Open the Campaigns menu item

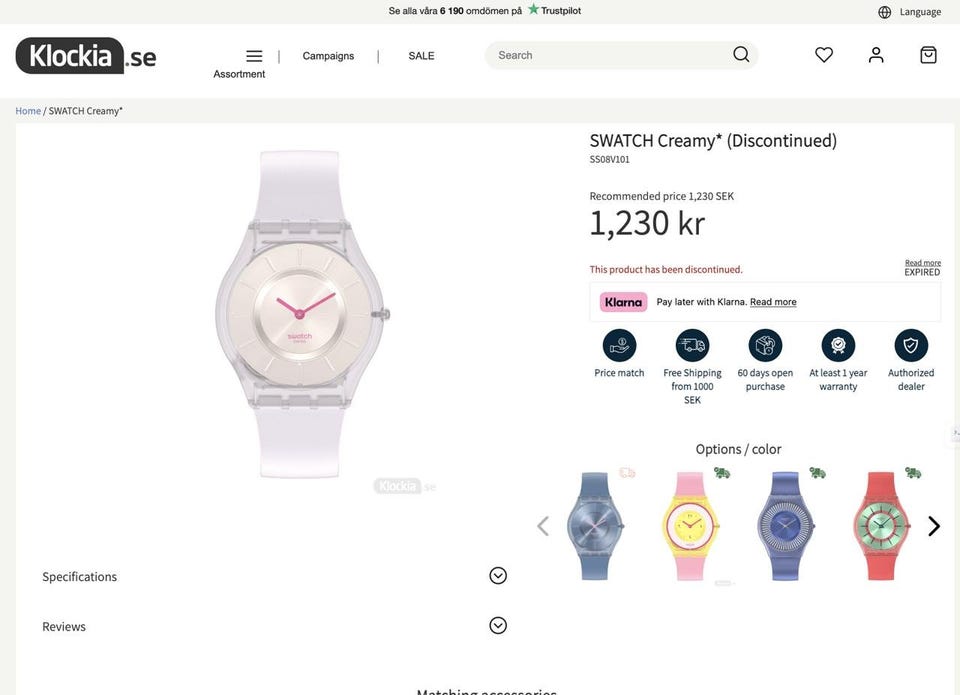[328, 56]
